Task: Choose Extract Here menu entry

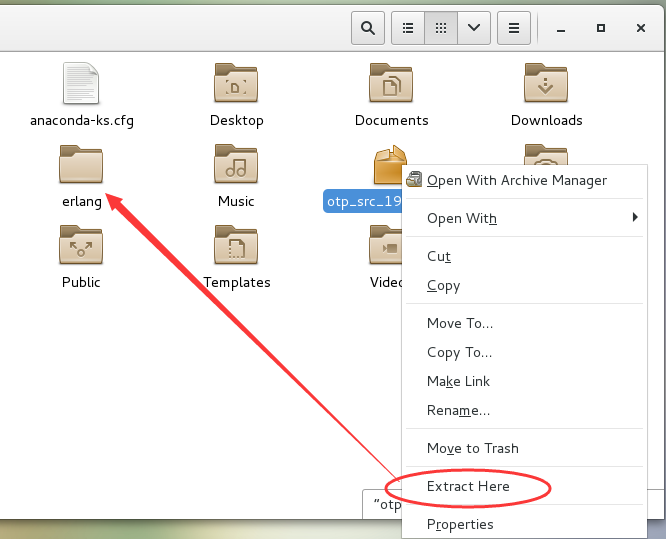Action: pos(524,486)
